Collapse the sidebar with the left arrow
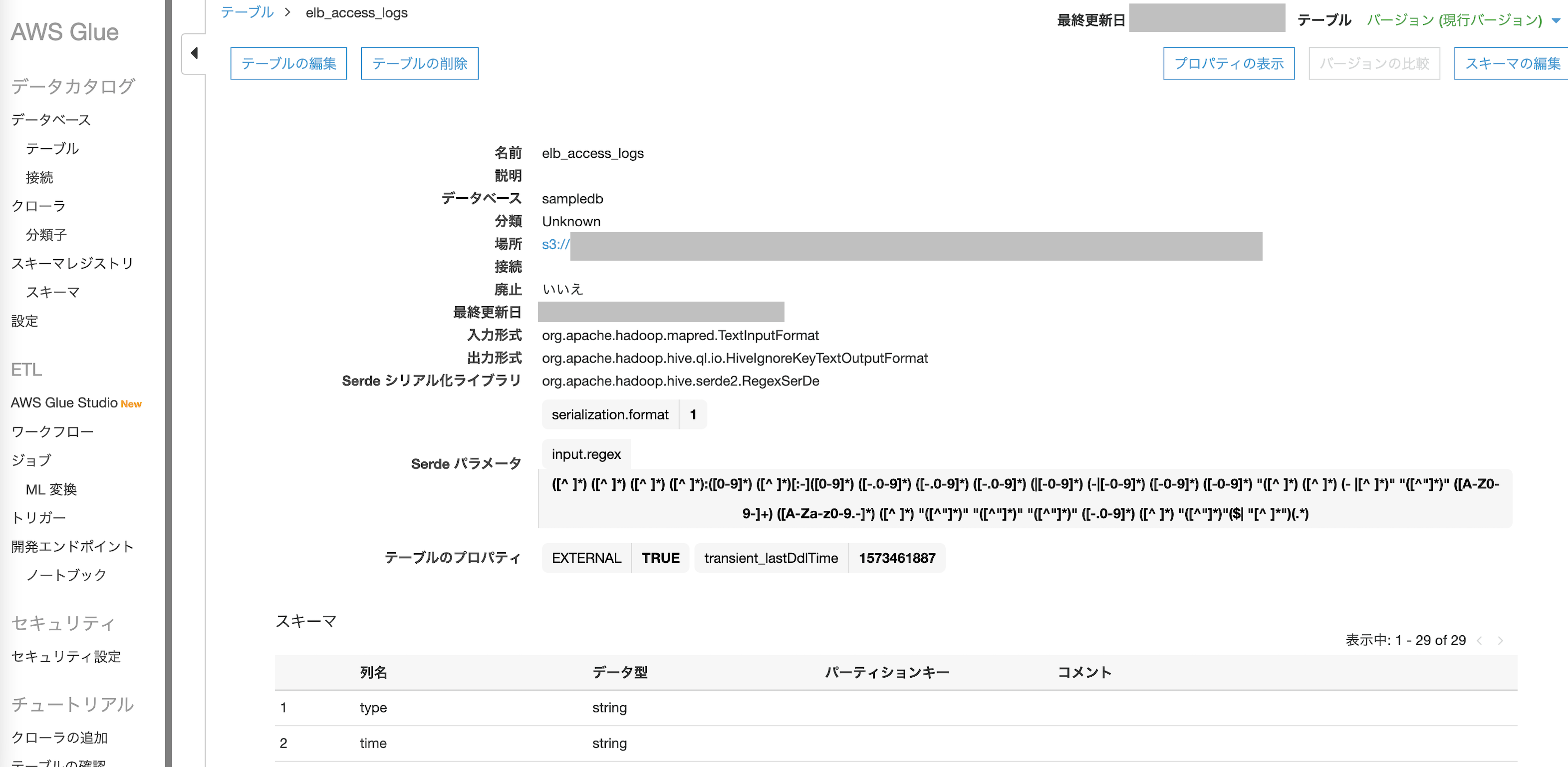The height and width of the screenshot is (767, 1568). pos(194,53)
